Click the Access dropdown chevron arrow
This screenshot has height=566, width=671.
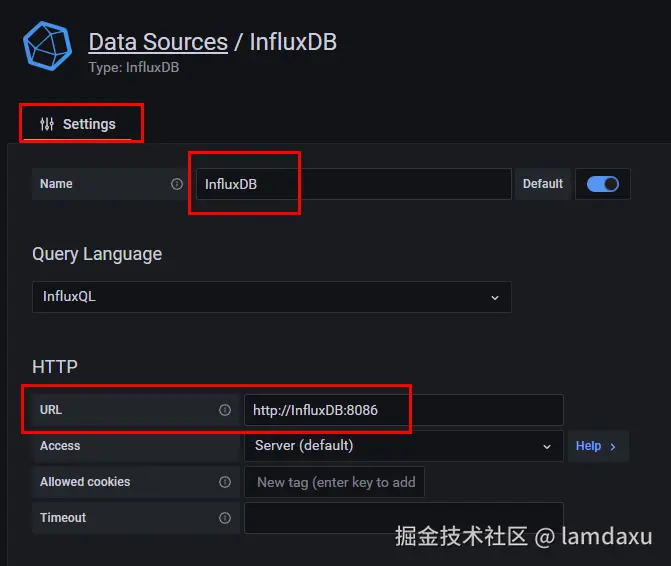(x=546, y=446)
